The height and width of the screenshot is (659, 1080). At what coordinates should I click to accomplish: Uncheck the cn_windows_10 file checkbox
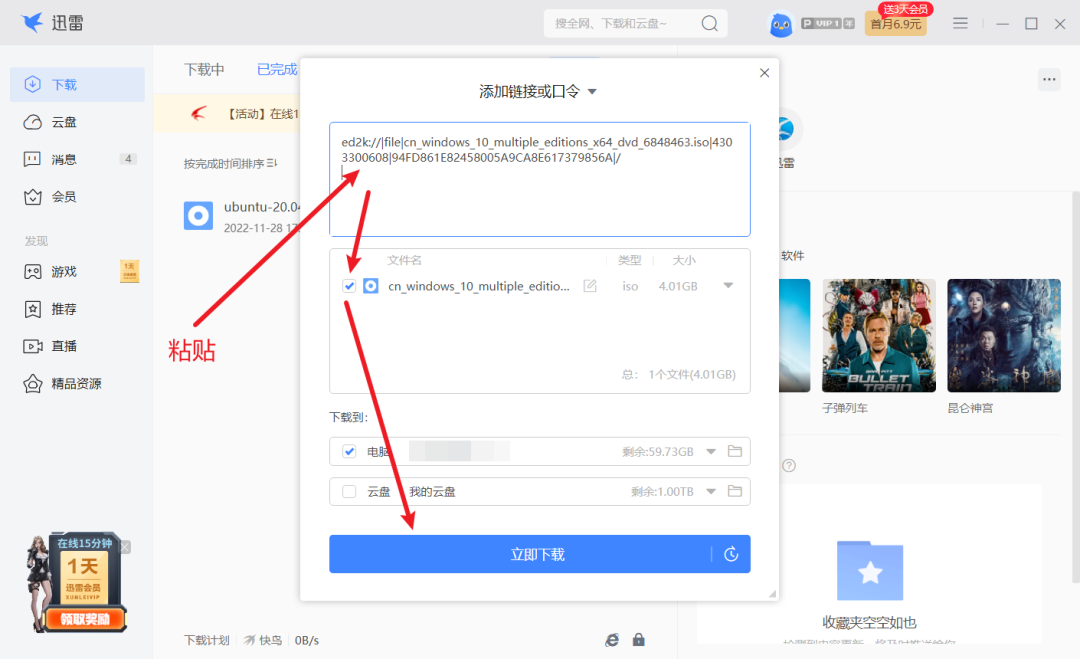[349, 286]
